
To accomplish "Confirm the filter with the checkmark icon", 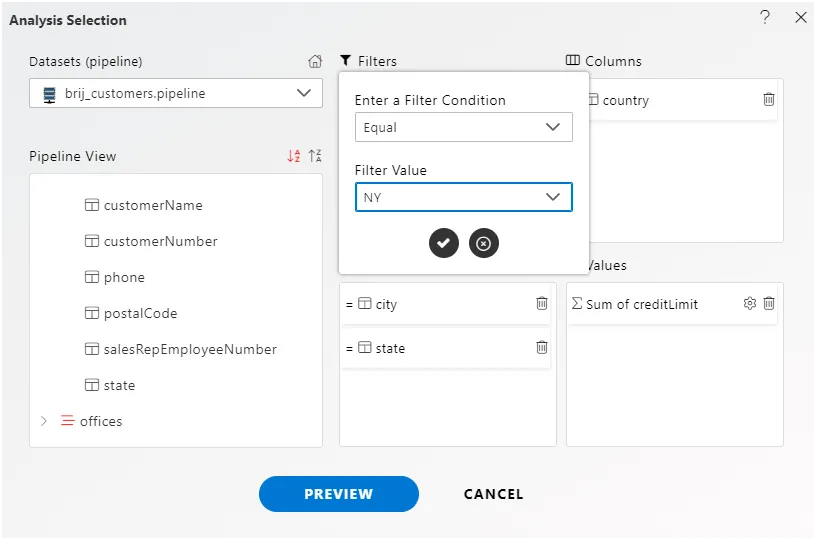I will pyautogui.click(x=444, y=243).
